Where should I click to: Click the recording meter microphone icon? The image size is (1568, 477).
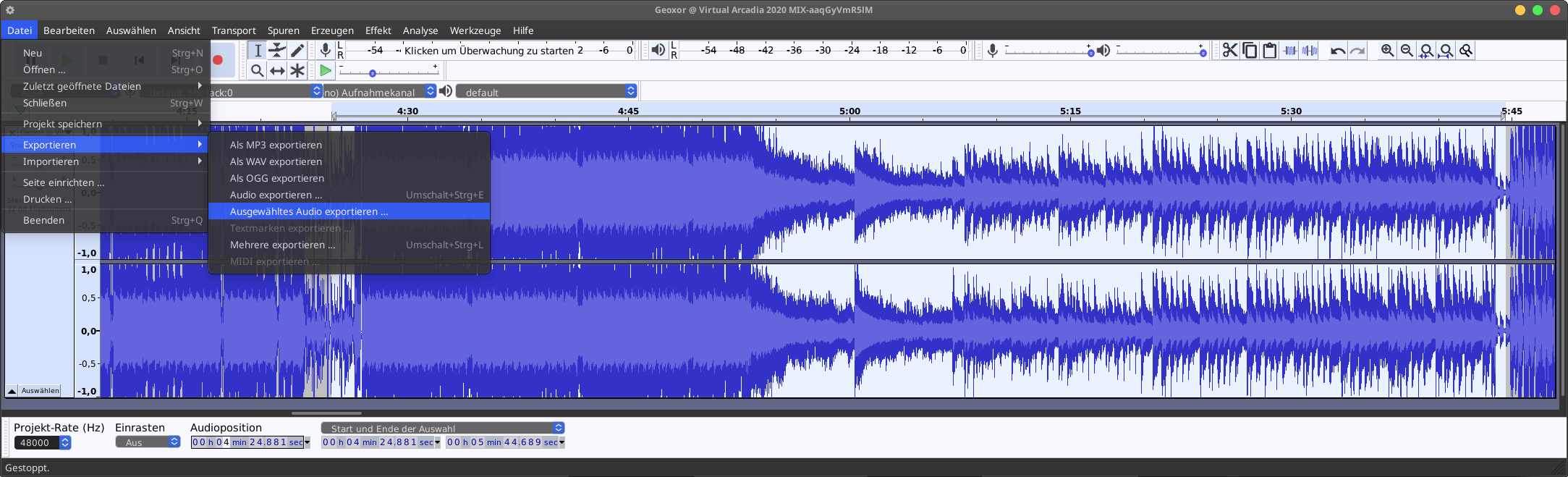click(x=326, y=50)
